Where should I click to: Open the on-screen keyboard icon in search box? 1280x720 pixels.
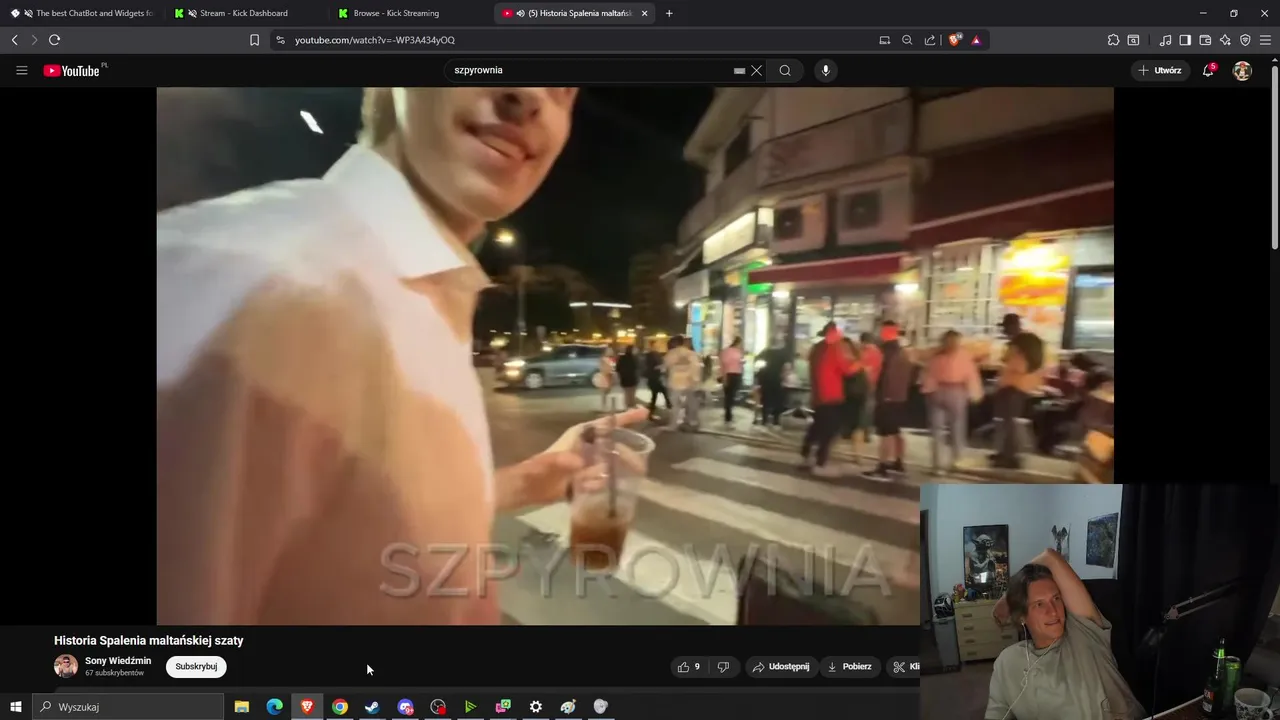point(740,71)
